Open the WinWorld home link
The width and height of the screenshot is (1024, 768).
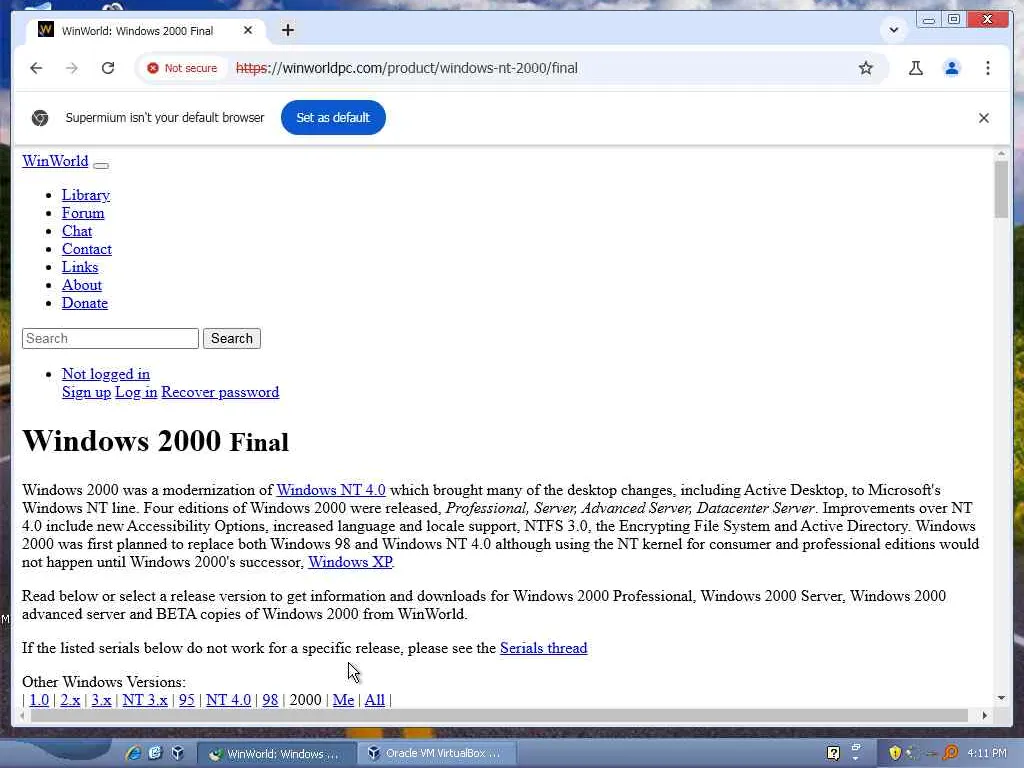click(x=55, y=161)
